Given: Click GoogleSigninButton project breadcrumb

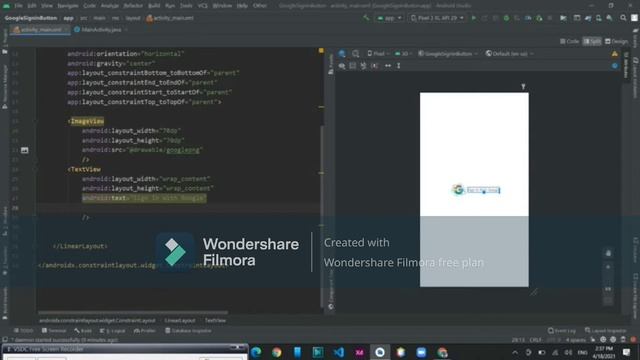Looking at the screenshot, I should (x=31, y=18).
